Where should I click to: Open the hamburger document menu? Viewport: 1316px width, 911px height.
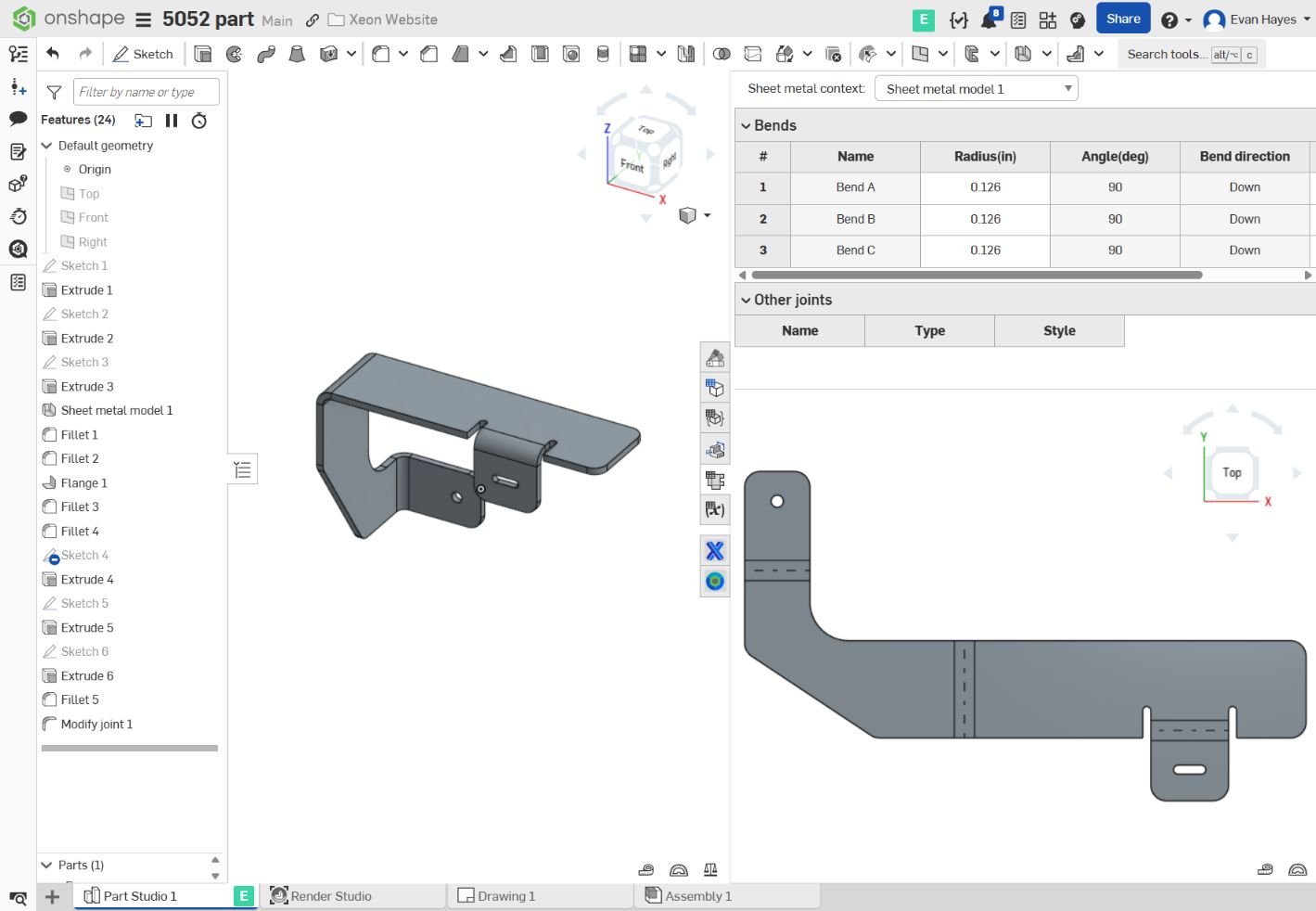(143, 19)
